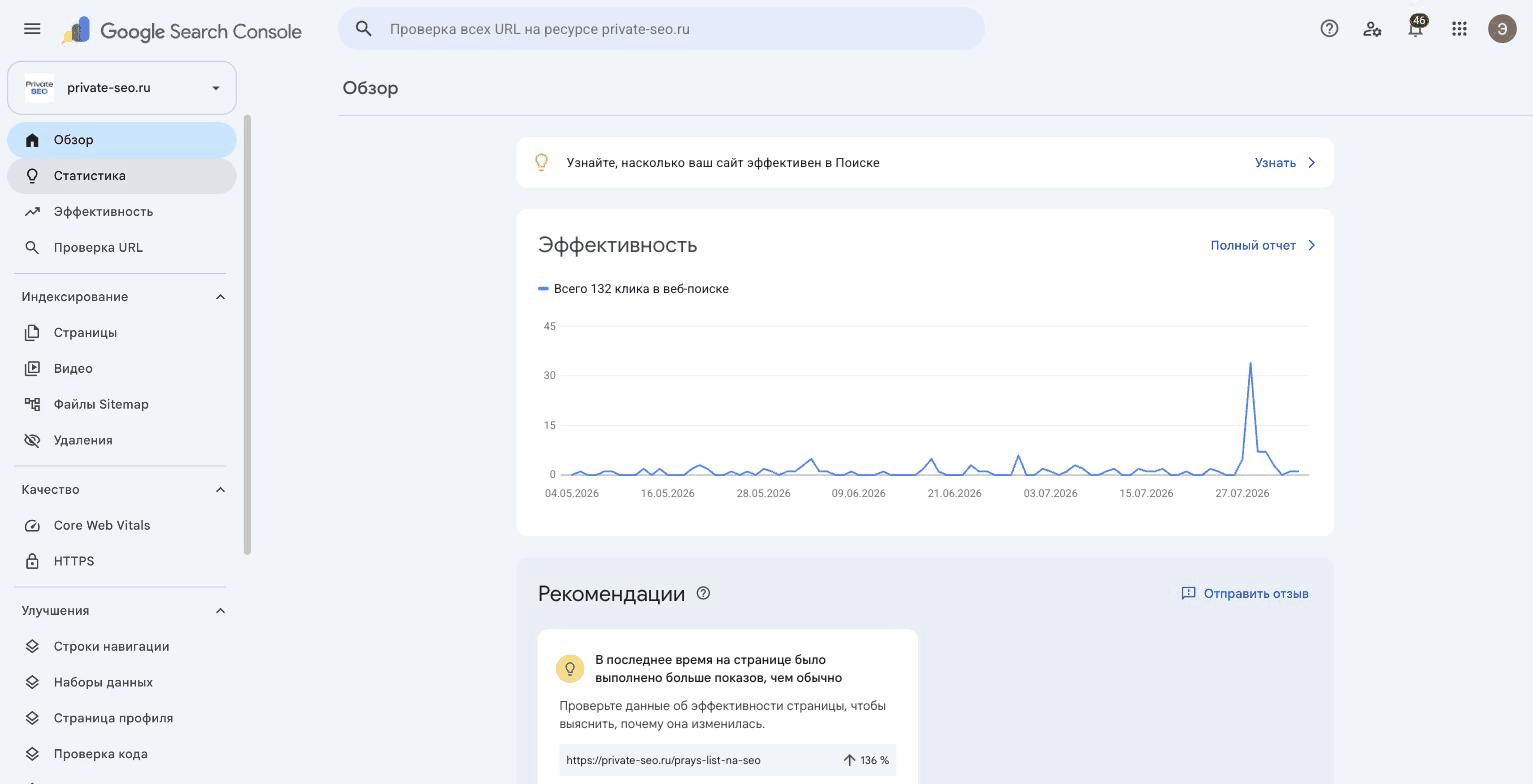Collapse the Улучшения section
This screenshot has height=784, width=1533.
[220, 611]
